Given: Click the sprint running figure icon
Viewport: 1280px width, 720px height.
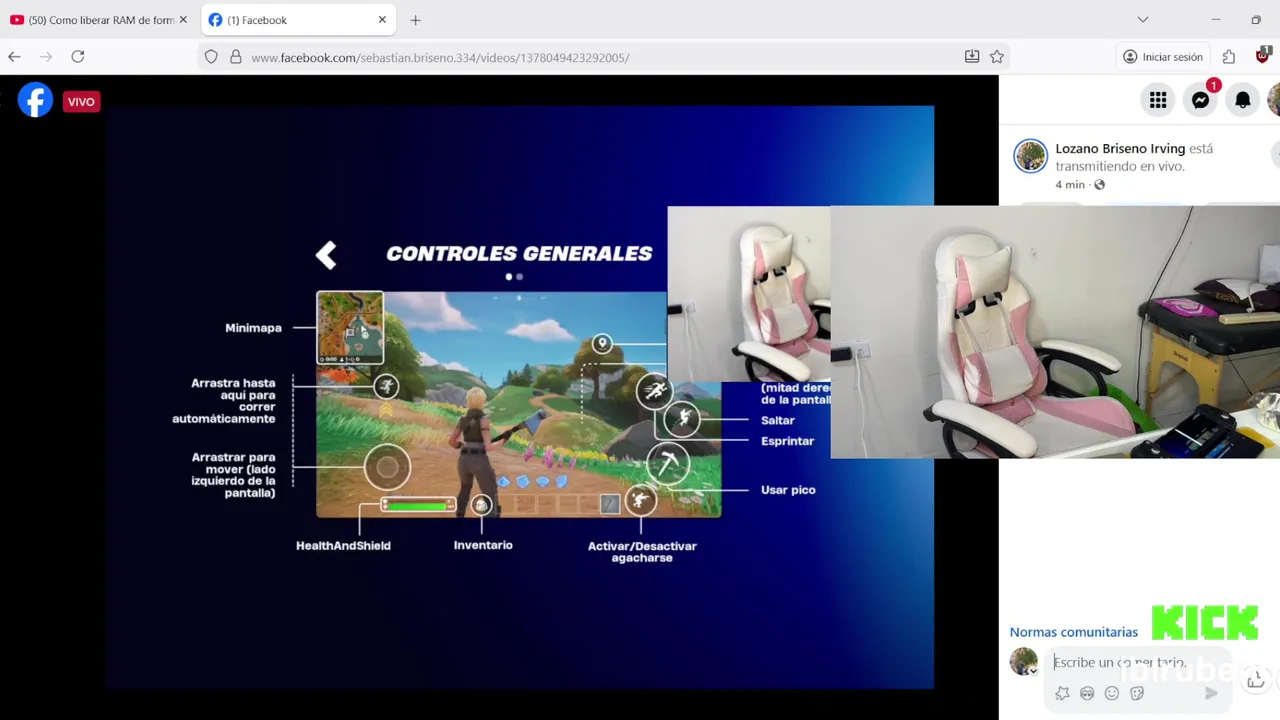Looking at the screenshot, I should tap(654, 390).
